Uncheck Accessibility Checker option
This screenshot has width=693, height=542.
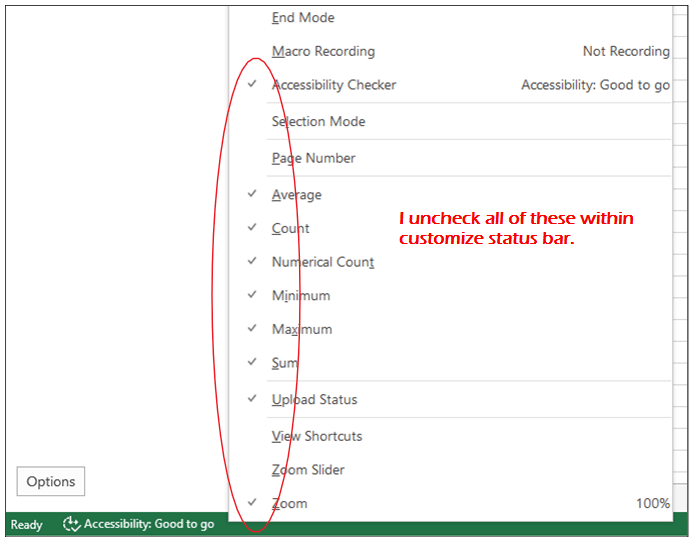click(x=451, y=84)
